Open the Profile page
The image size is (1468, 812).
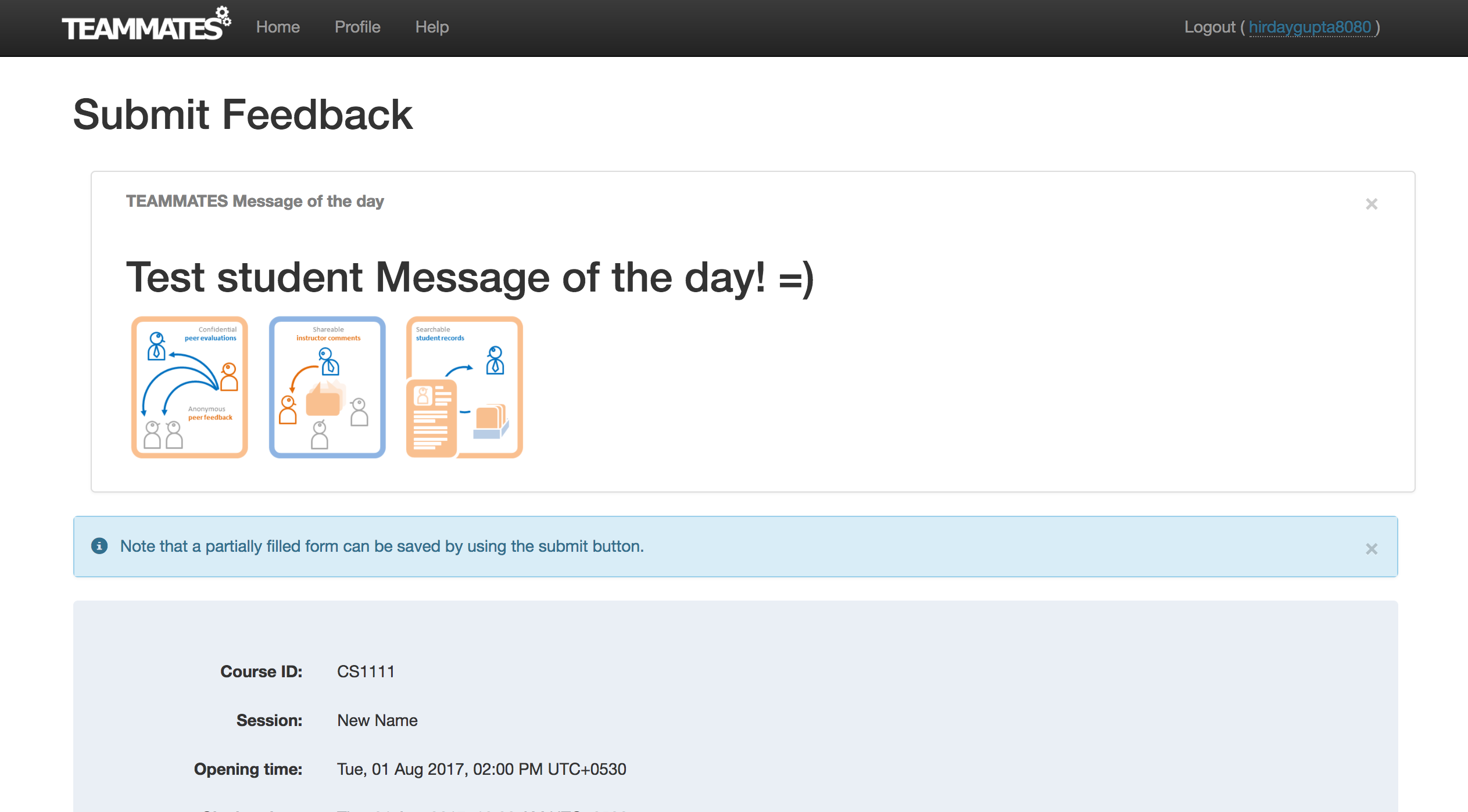coord(357,27)
